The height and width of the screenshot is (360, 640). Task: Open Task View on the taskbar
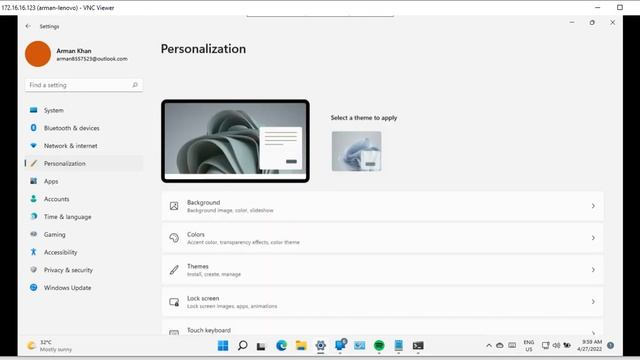tap(261, 346)
